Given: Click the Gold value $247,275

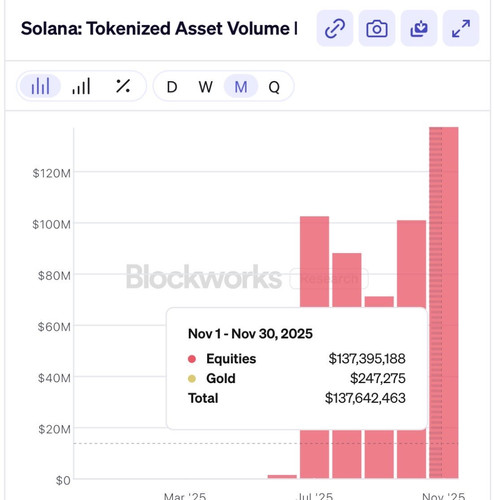Looking at the screenshot, I should [378, 378].
